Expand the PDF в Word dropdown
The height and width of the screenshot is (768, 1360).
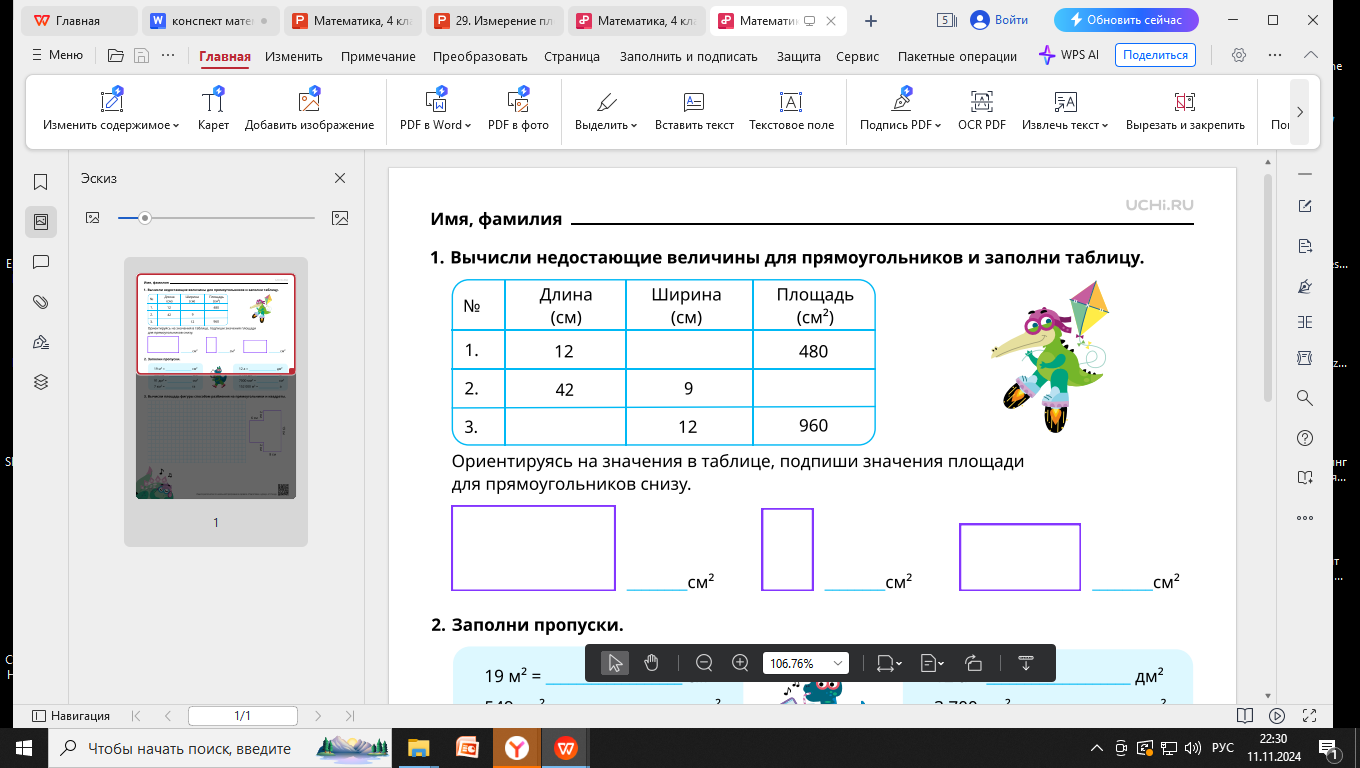point(468,126)
